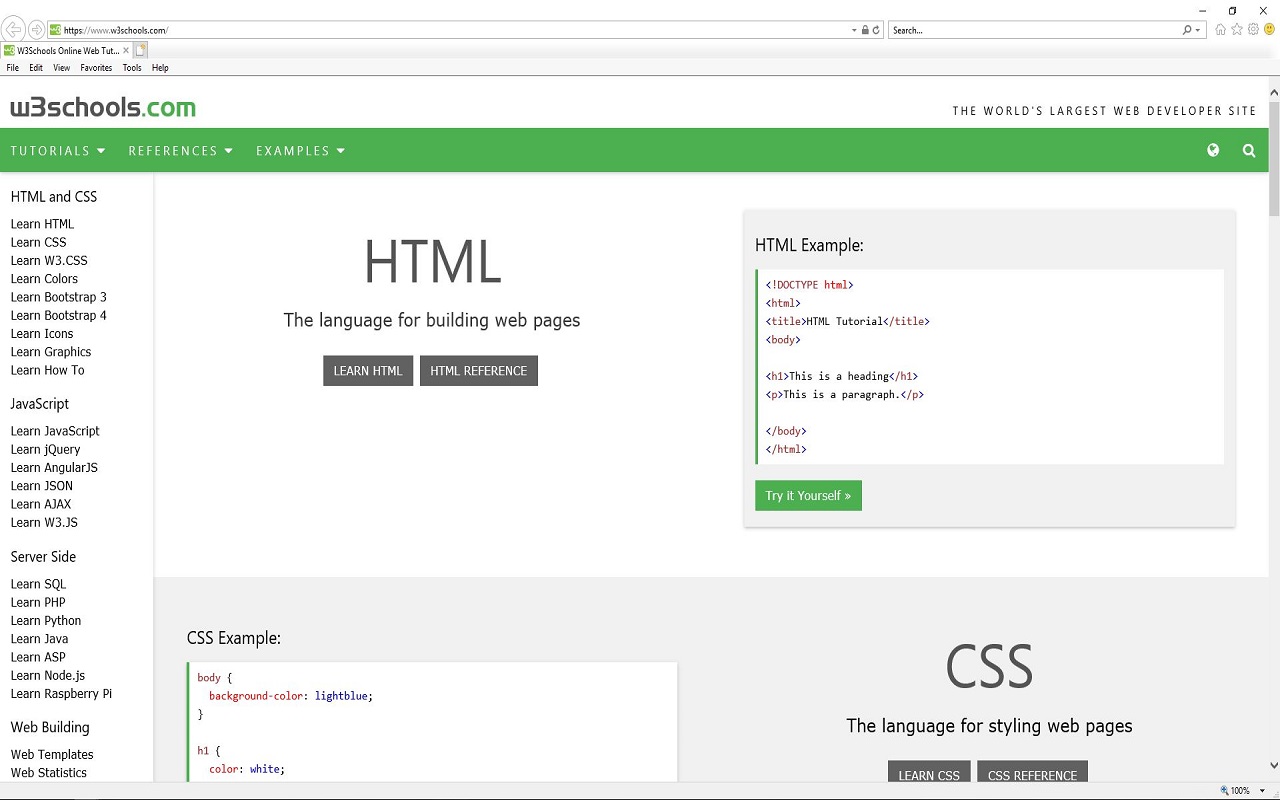This screenshot has height=800, width=1280.
Task: Click the scroll-down arrow of the page scrollbar
Action: [1274, 765]
